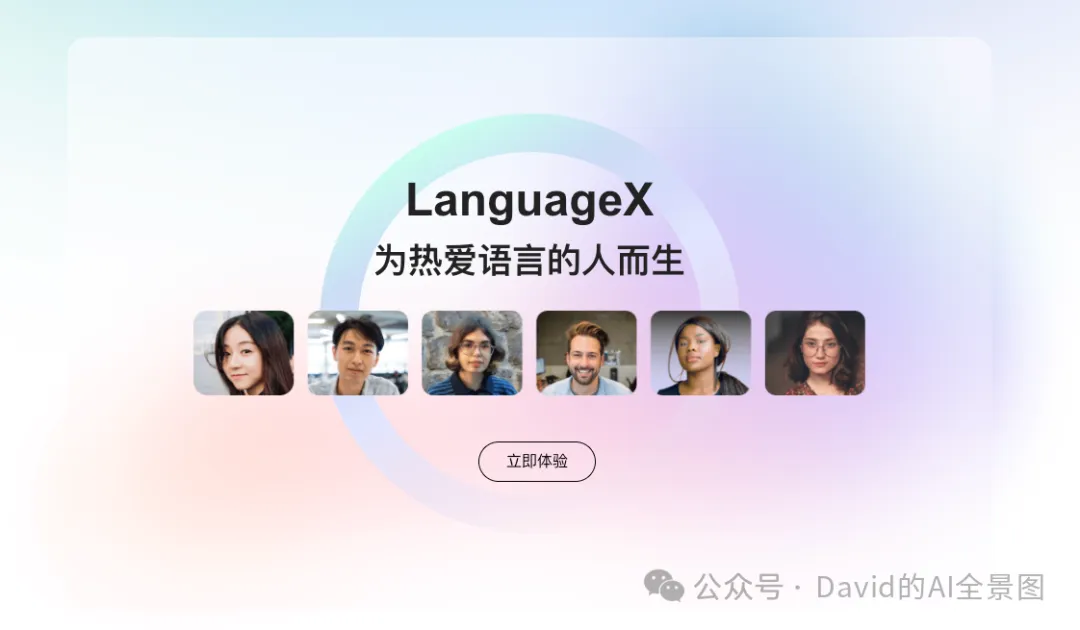Click the mint-green top arc of the ring
This screenshot has width=1080, height=630.
coord(530,133)
